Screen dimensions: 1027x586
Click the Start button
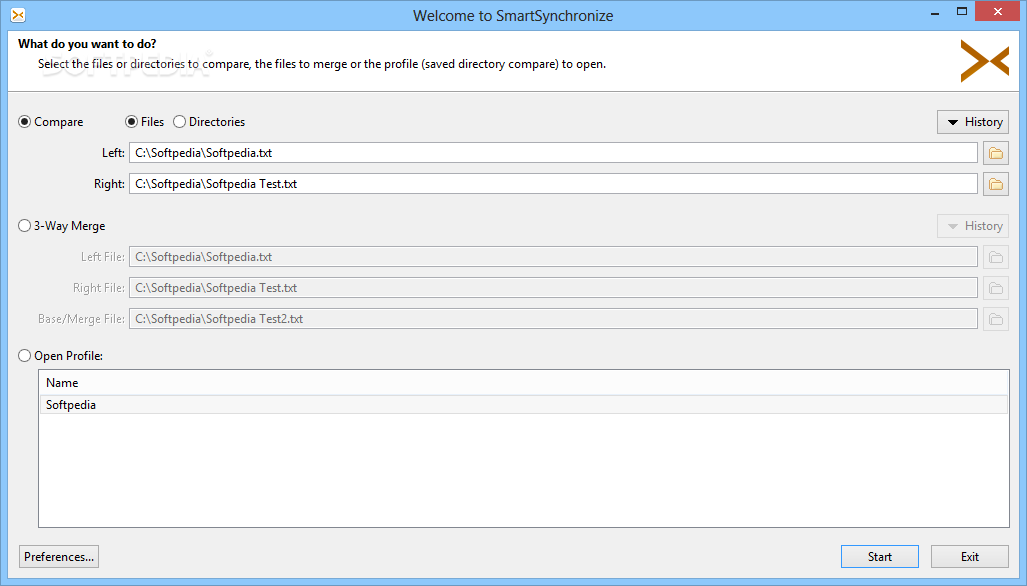coord(880,557)
